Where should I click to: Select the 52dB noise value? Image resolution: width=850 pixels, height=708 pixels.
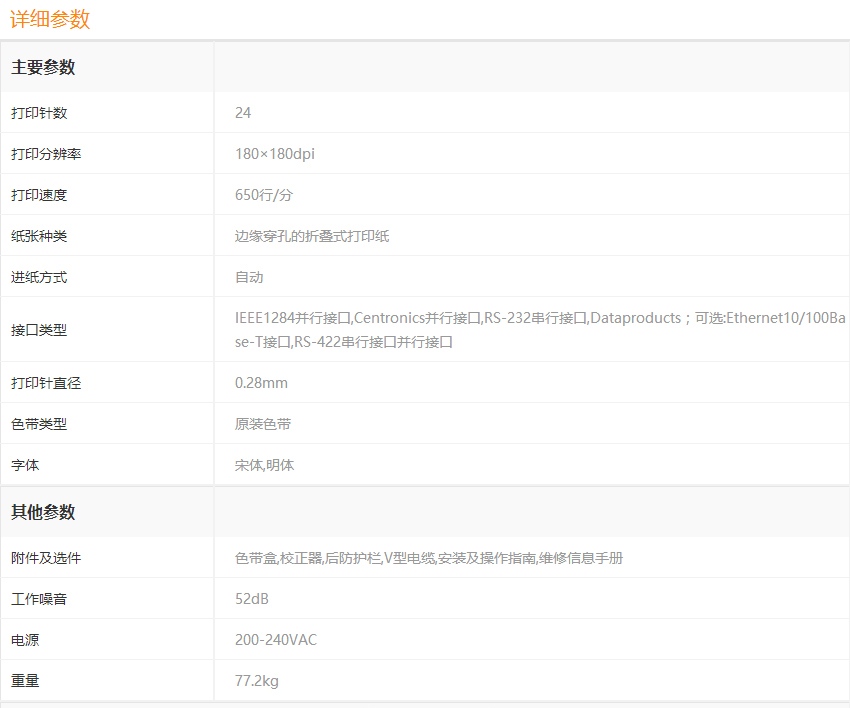pos(252,599)
